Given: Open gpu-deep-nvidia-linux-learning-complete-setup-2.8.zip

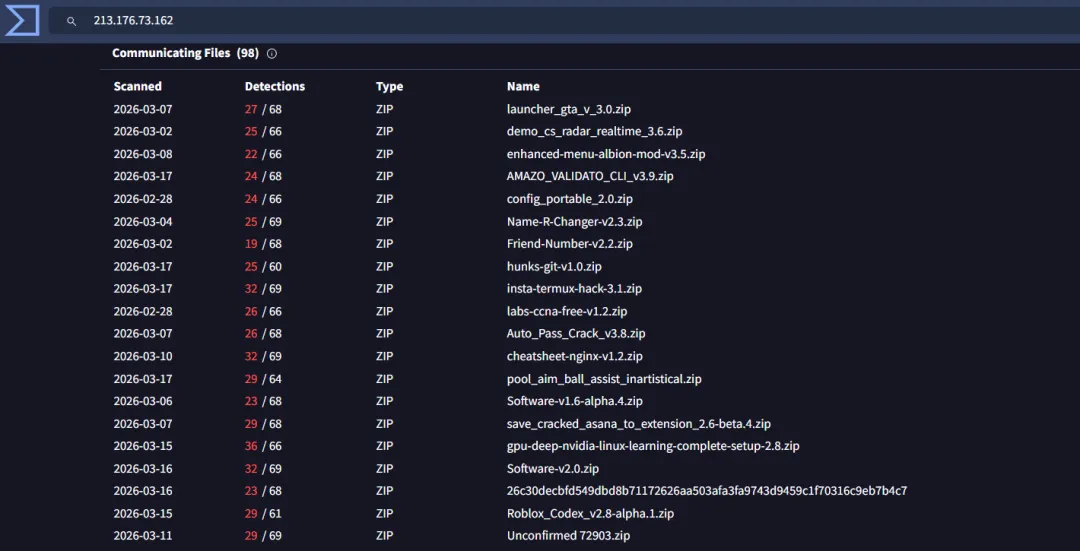Looking at the screenshot, I should tap(653, 446).
